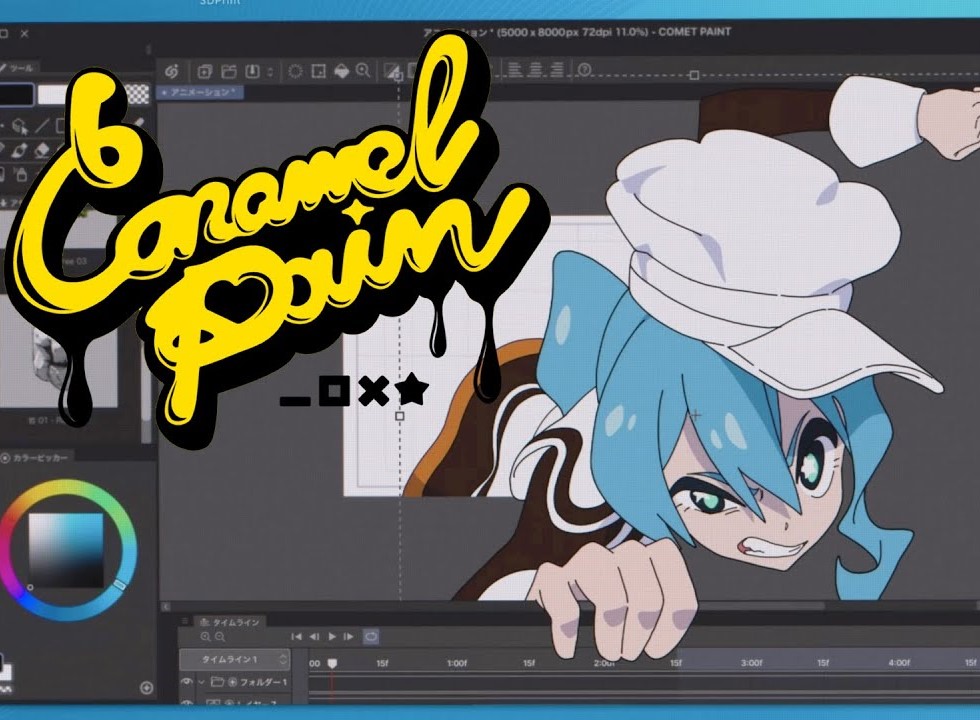The width and height of the screenshot is (980, 720).
Task: Open the timeline panel hamburger menu
Action: 185,621
